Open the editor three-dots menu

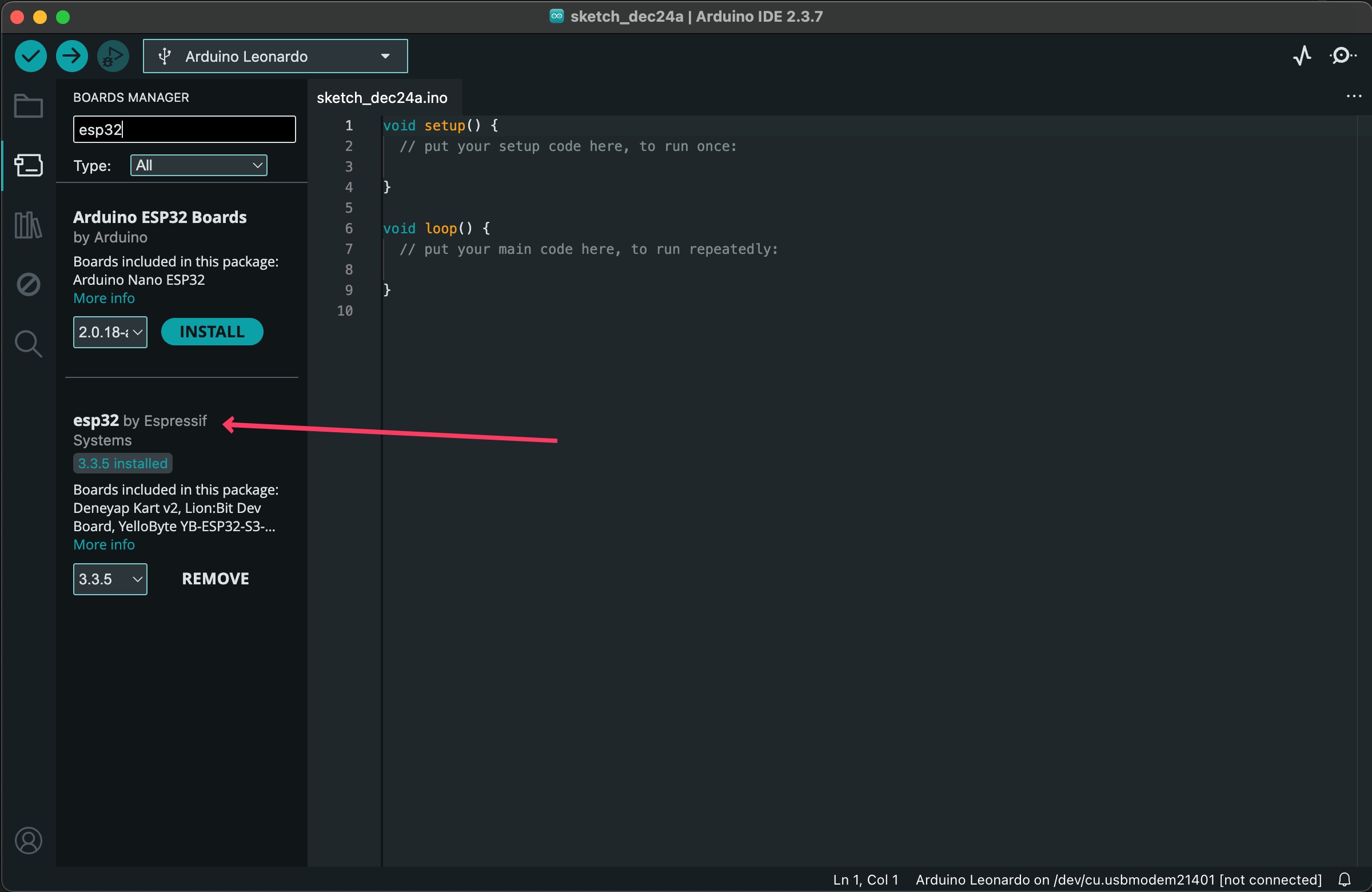pos(1353,96)
